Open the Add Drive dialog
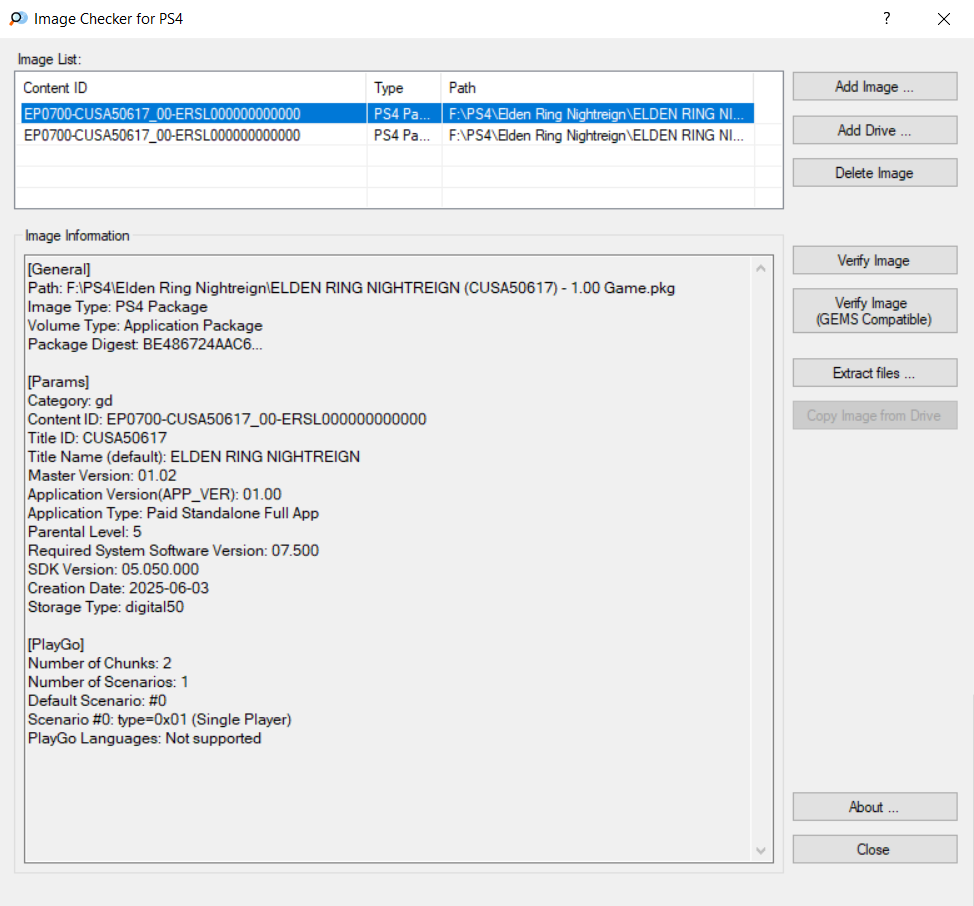974x906 pixels. 874,130
